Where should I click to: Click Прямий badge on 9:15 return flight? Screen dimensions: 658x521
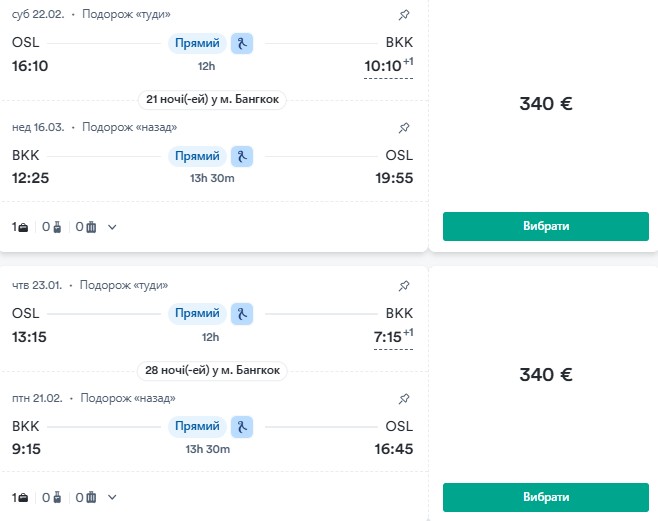197,427
